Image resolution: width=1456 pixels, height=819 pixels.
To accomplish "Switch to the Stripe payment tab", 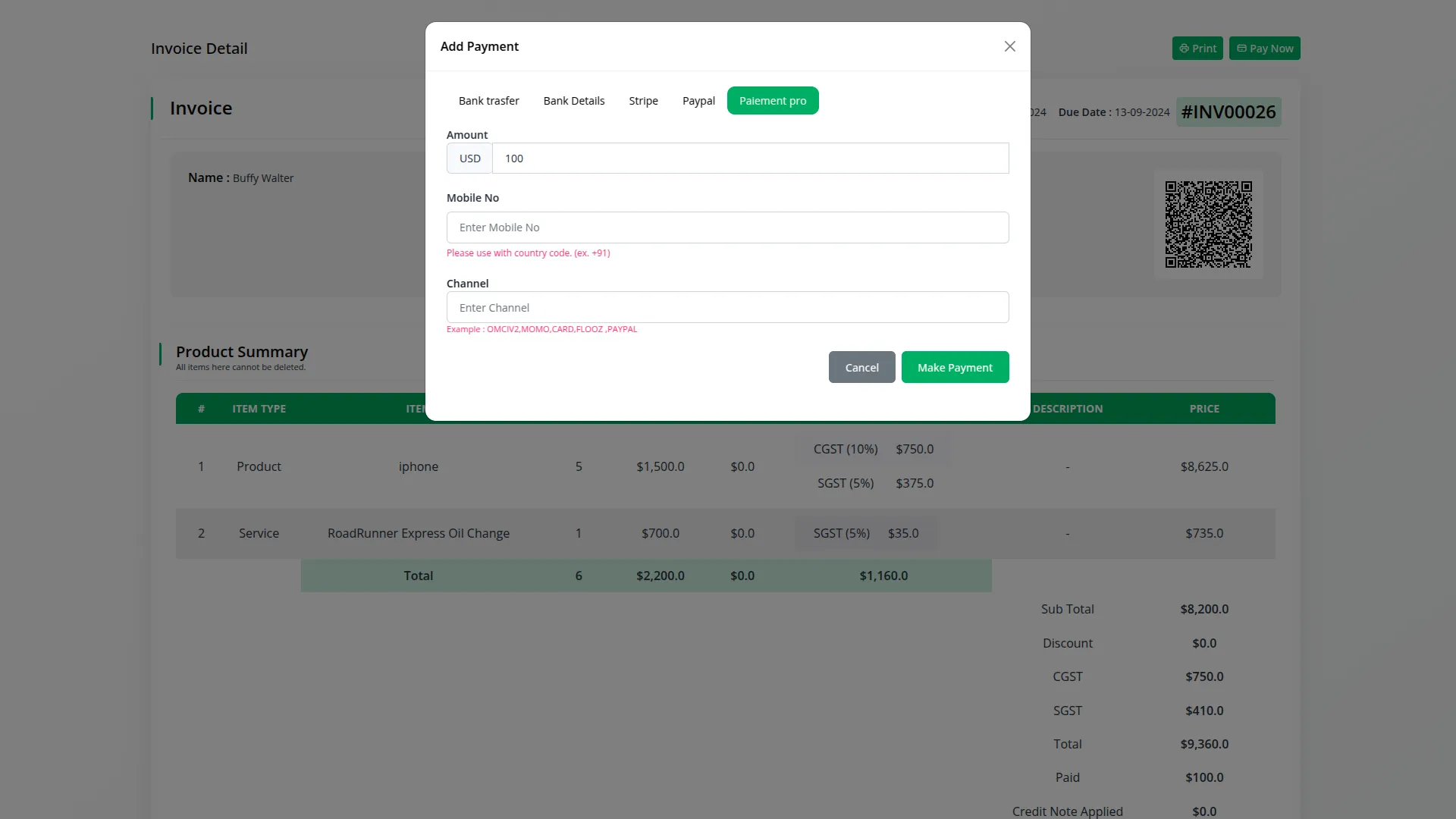I will coord(642,100).
